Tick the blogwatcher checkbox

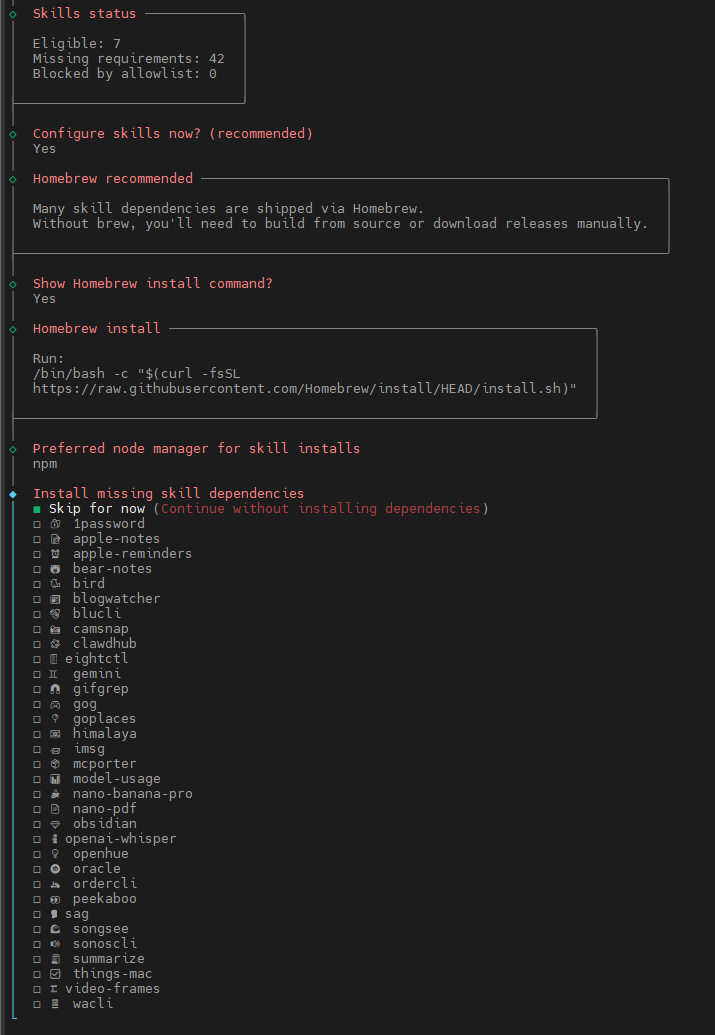[37, 599]
